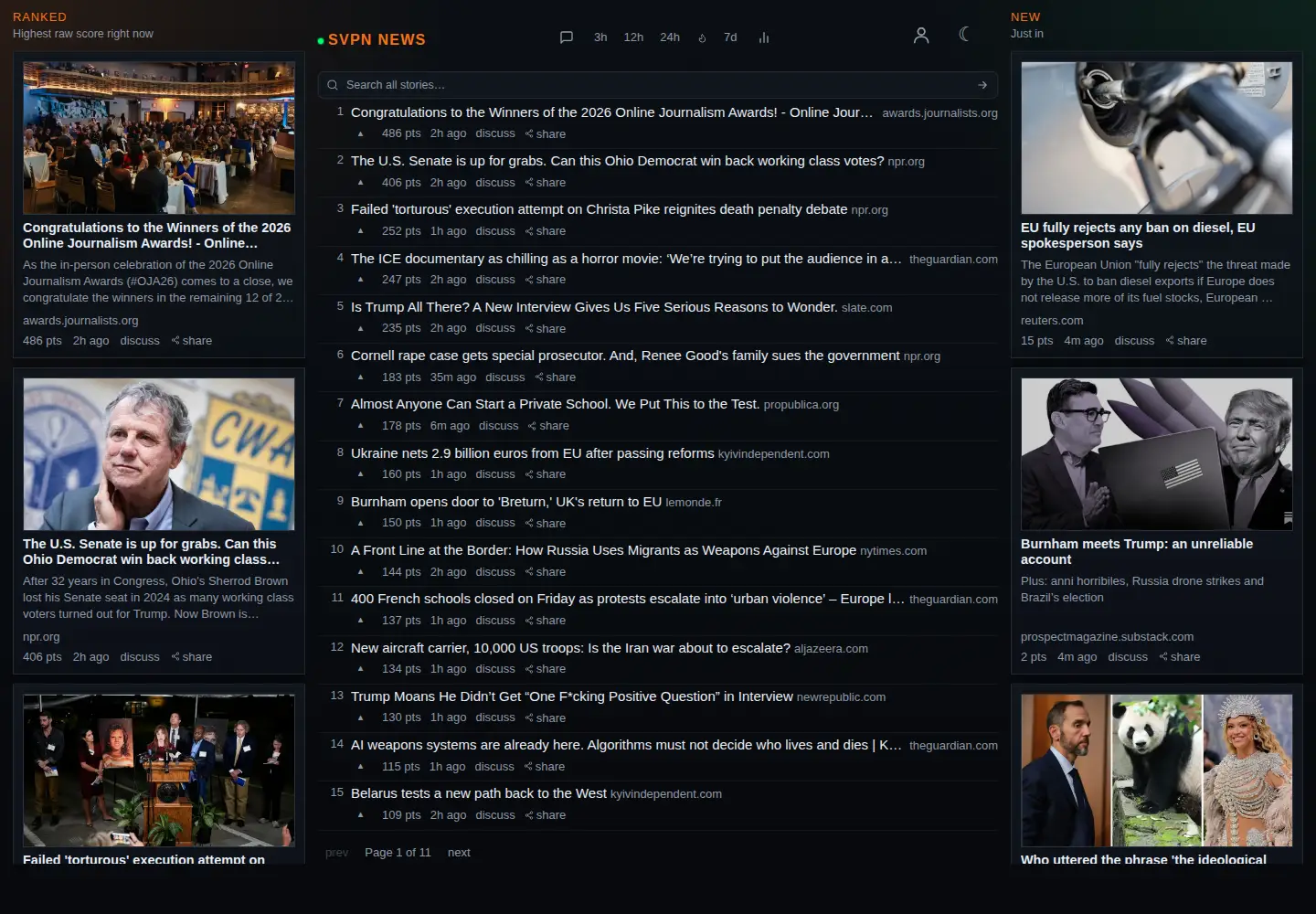Open the user profile icon
This screenshot has height=914, width=1316.
921,35
